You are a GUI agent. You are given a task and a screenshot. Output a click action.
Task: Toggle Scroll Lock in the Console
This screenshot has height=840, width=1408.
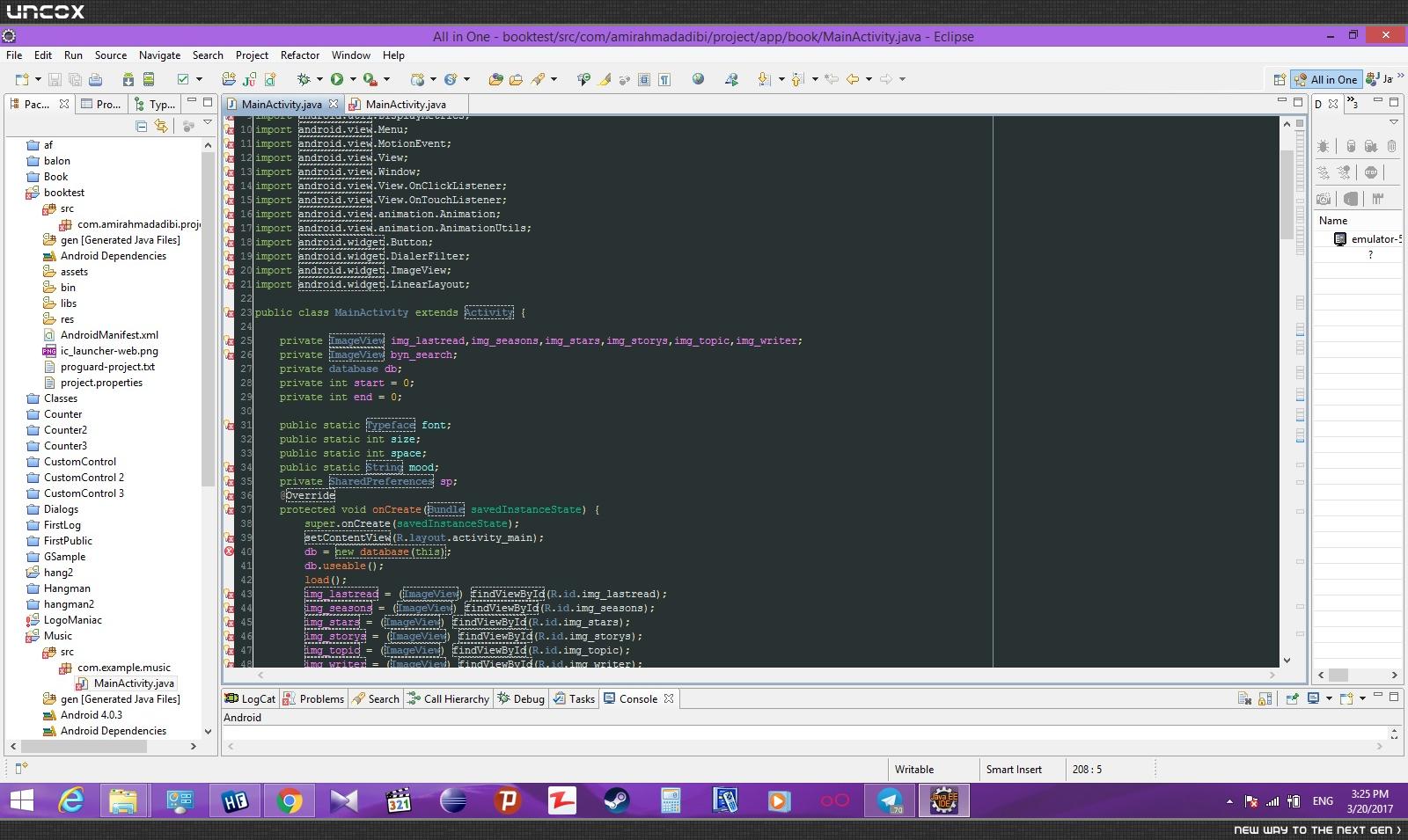1265,698
